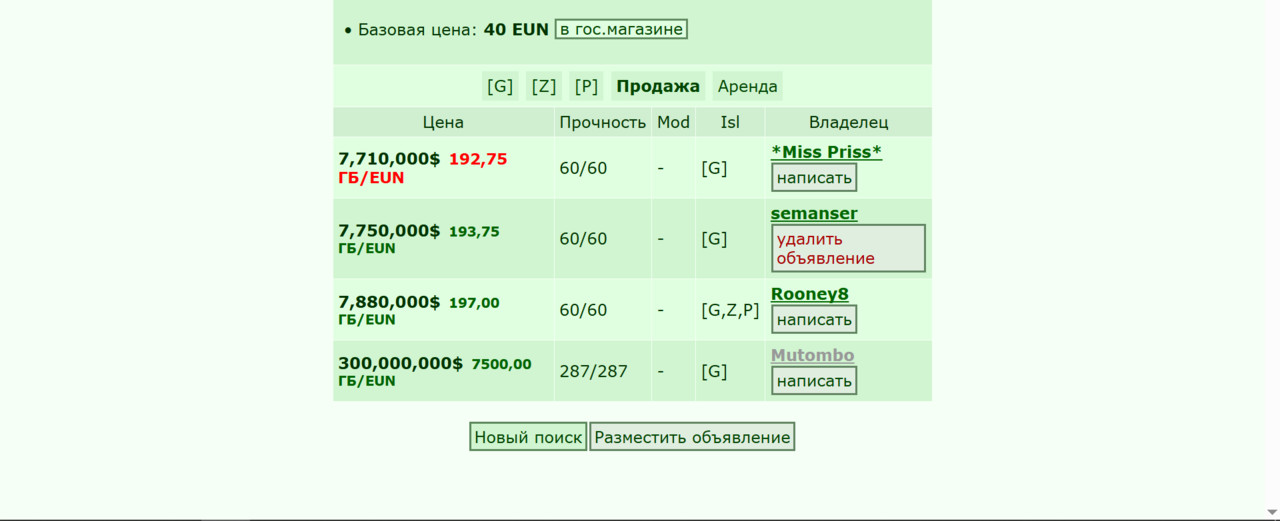Image resolution: width=1280 pixels, height=521 pixels.
Task: Open Rooney8 owner profile
Action: (810, 294)
